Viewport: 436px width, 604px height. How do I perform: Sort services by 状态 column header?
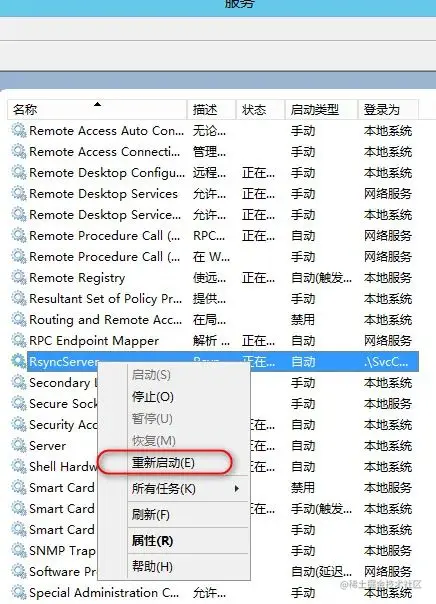[x=260, y=109]
